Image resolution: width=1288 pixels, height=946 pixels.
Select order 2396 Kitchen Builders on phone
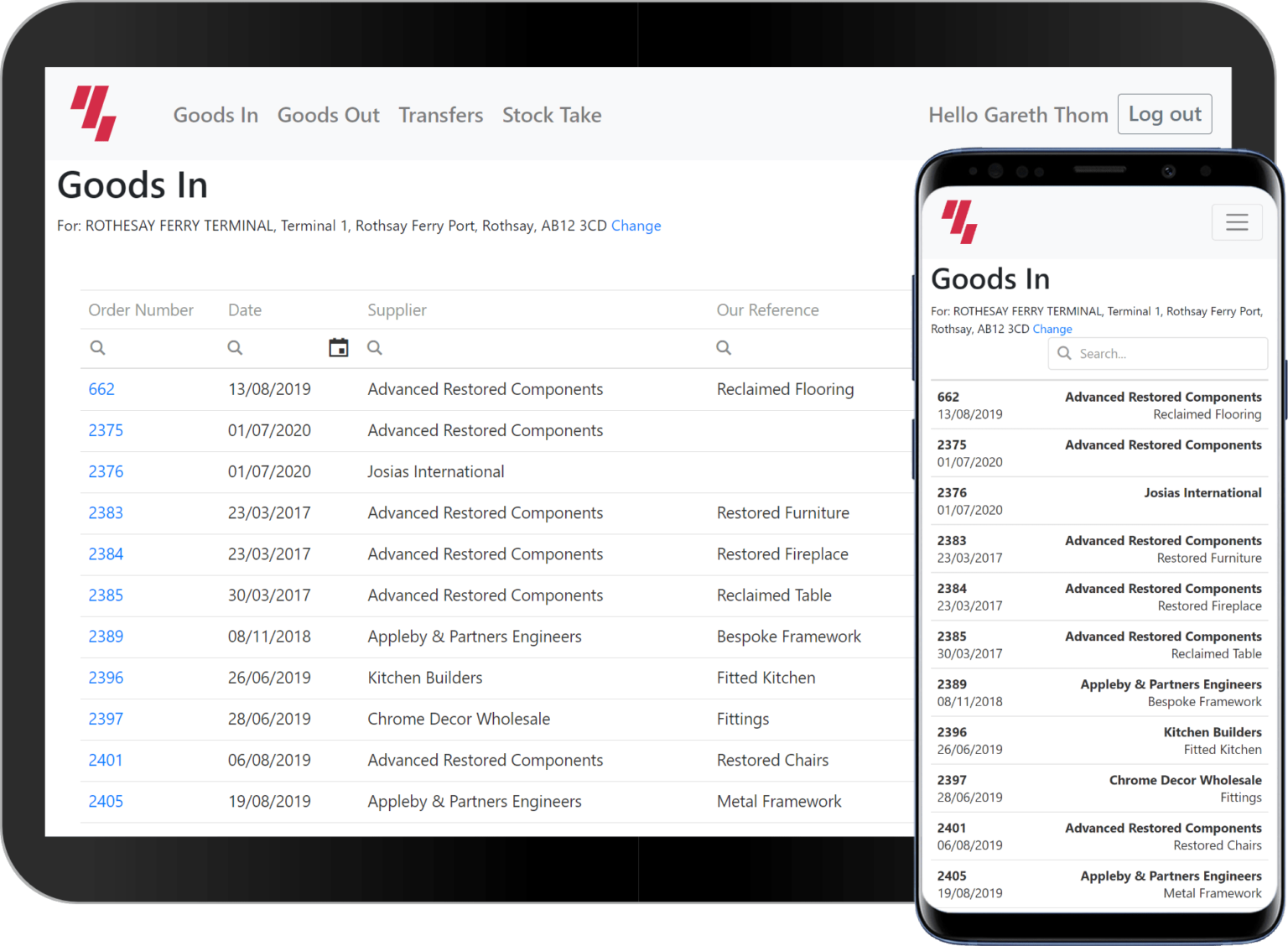[1098, 741]
